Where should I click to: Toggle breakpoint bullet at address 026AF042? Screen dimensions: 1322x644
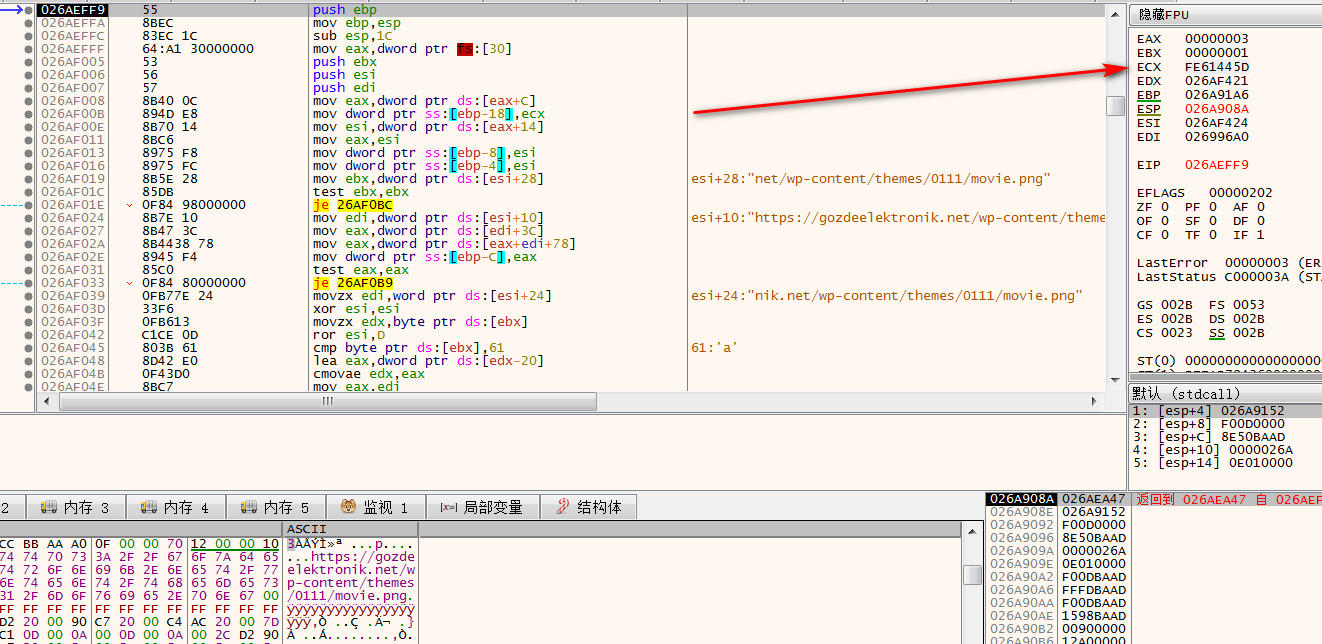coord(28,335)
